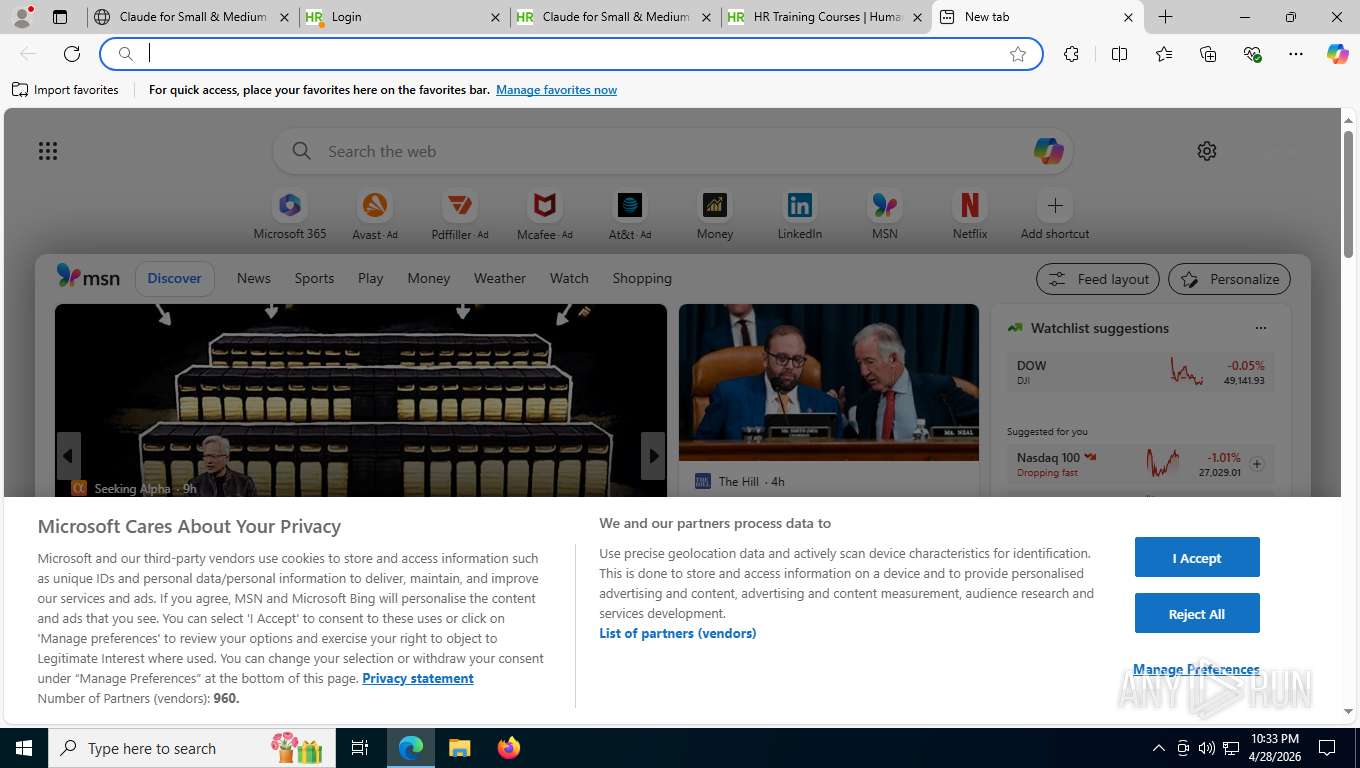Show previous story in carousel
Viewport: 1360px width, 768px height.
click(68, 456)
